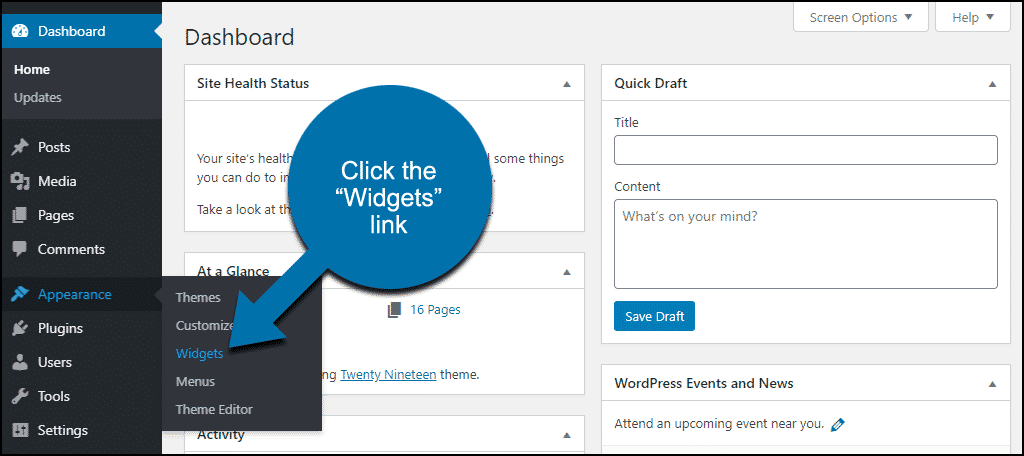
Task: Open the Screen Options dropdown
Action: [861, 18]
